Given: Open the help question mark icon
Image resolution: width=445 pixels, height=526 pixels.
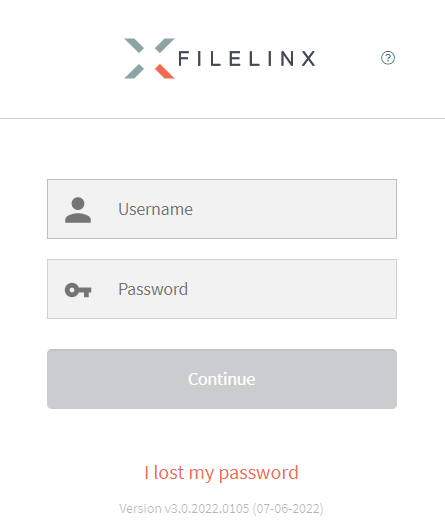Looking at the screenshot, I should (388, 58).
